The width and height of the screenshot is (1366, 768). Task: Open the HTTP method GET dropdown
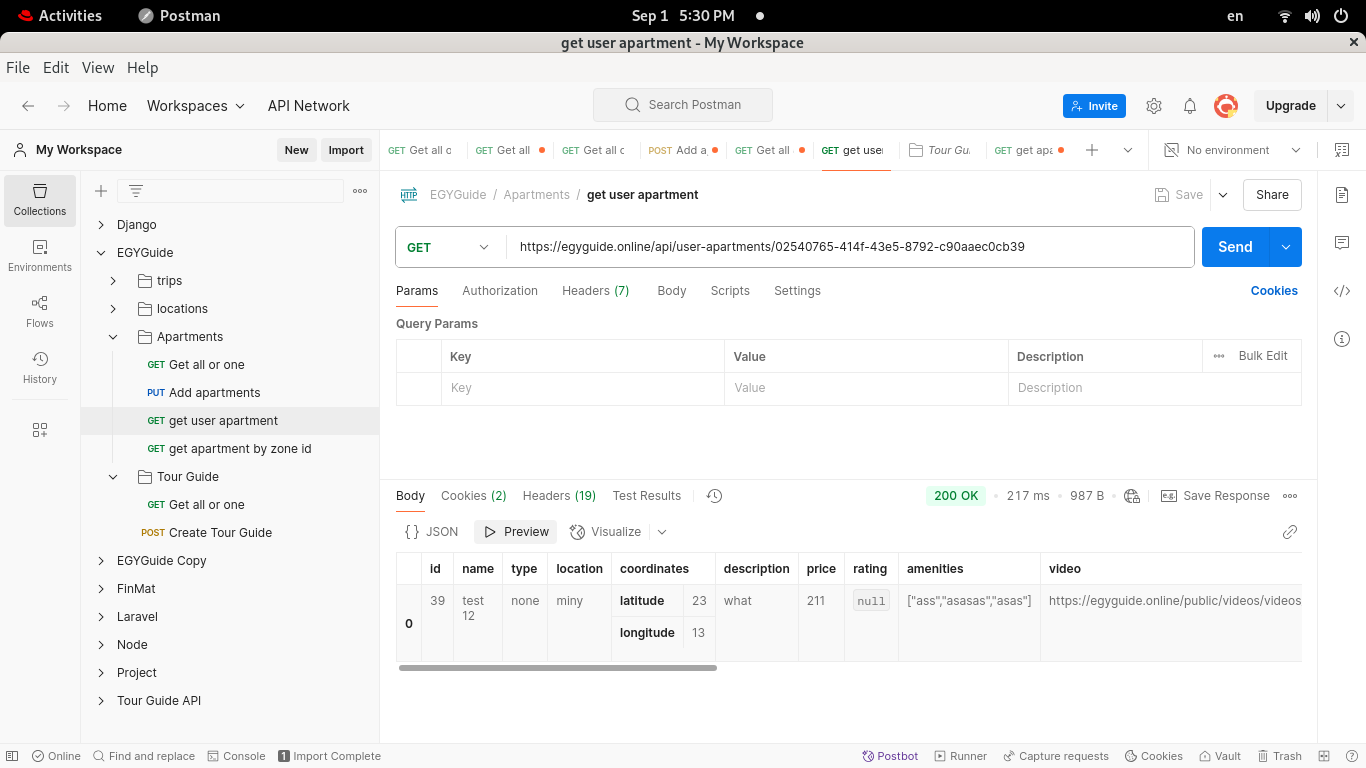tap(450, 247)
